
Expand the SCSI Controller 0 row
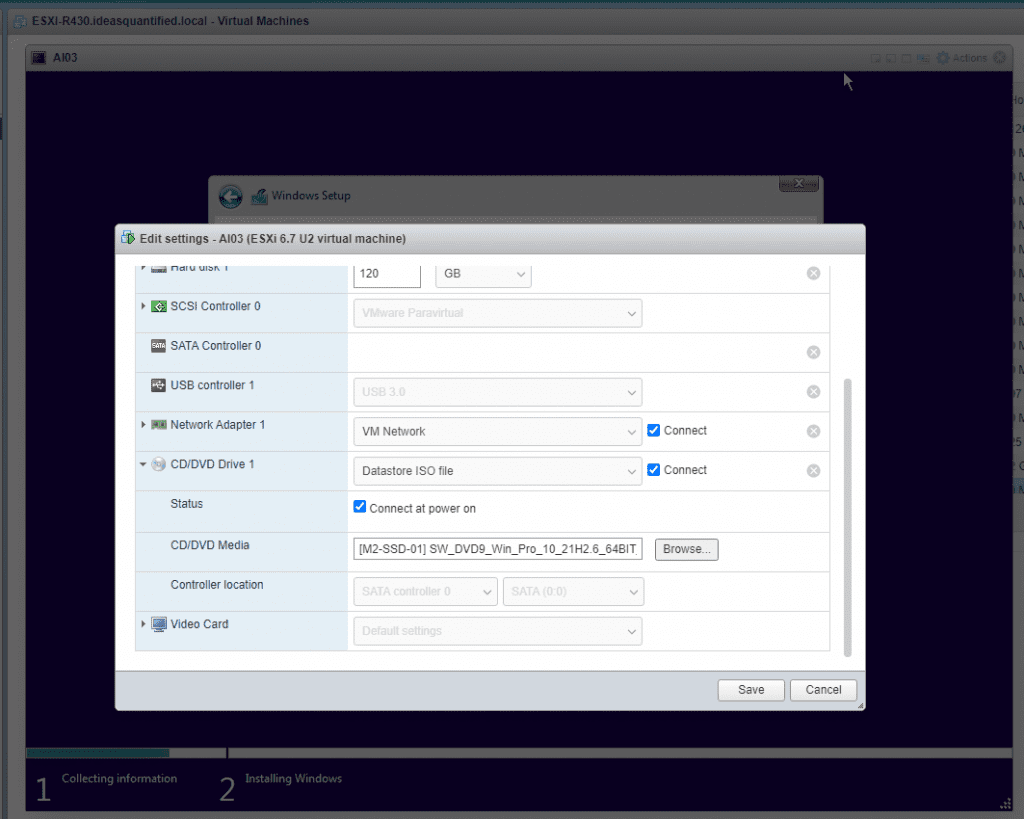coord(143,306)
